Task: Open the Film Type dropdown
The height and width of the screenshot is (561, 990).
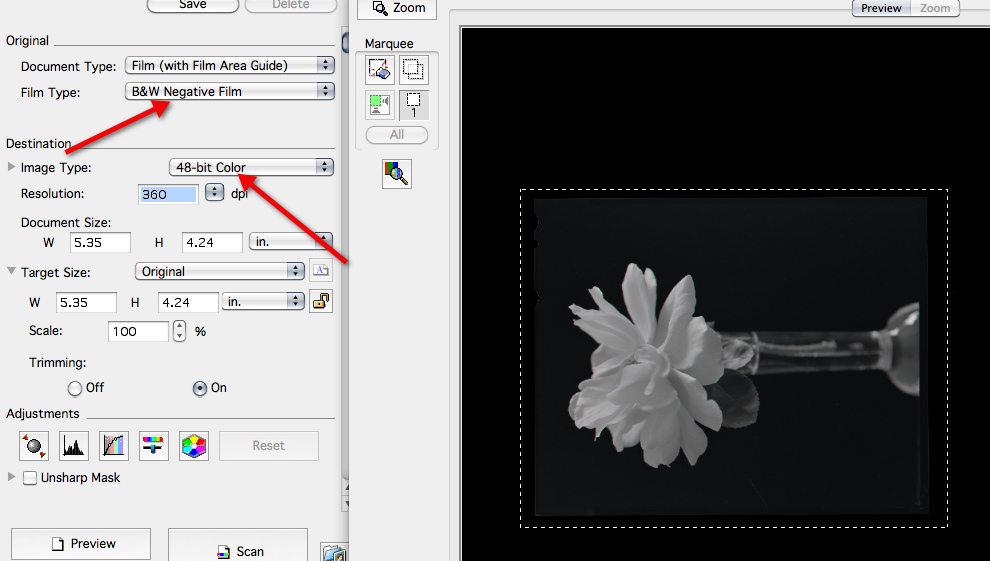Action: click(230, 91)
